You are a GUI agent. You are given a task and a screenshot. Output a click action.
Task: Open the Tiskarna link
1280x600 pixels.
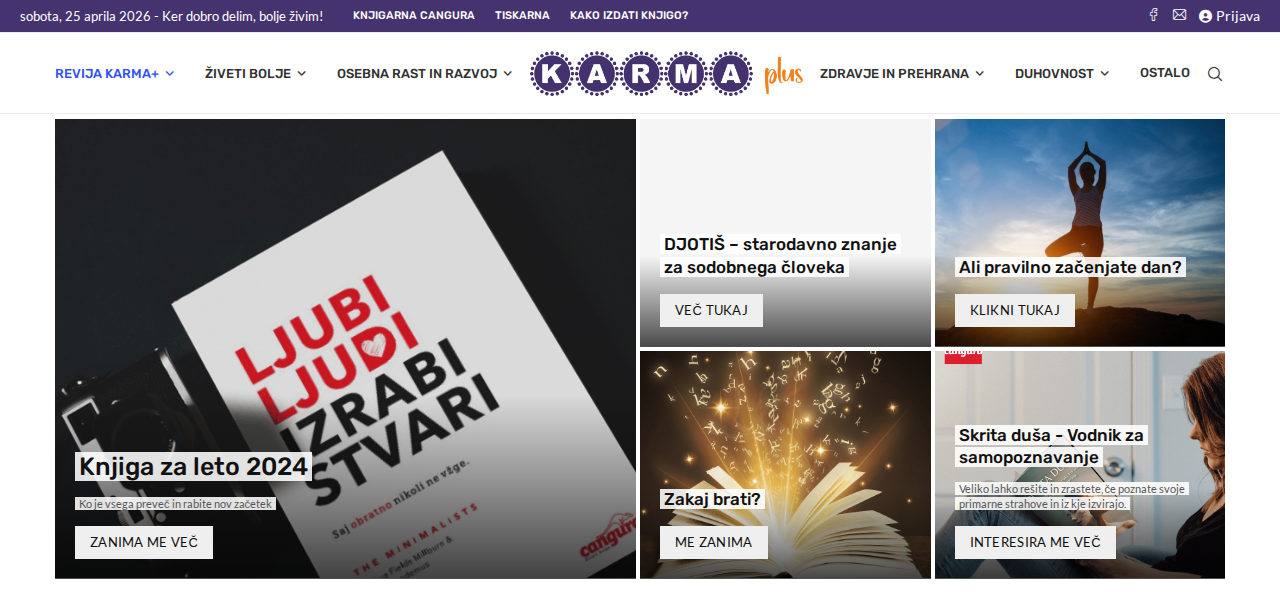[x=522, y=16]
